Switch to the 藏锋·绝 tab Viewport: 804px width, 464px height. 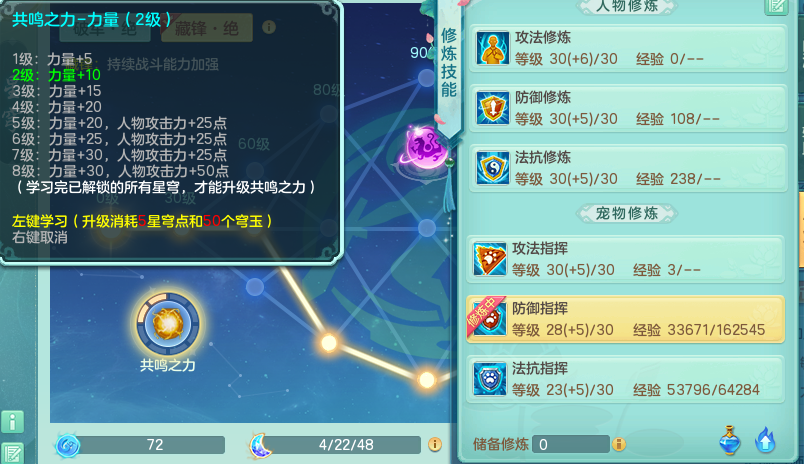pyautogui.click(x=207, y=28)
